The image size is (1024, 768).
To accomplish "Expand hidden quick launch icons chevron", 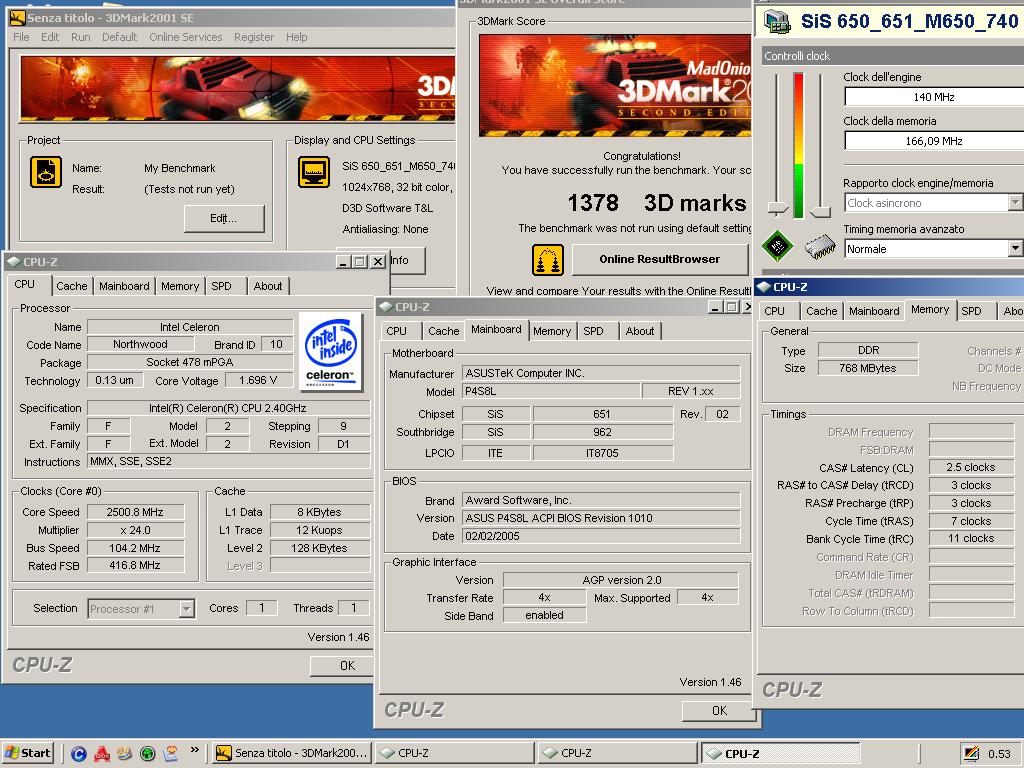I will click(x=194, y=750).
